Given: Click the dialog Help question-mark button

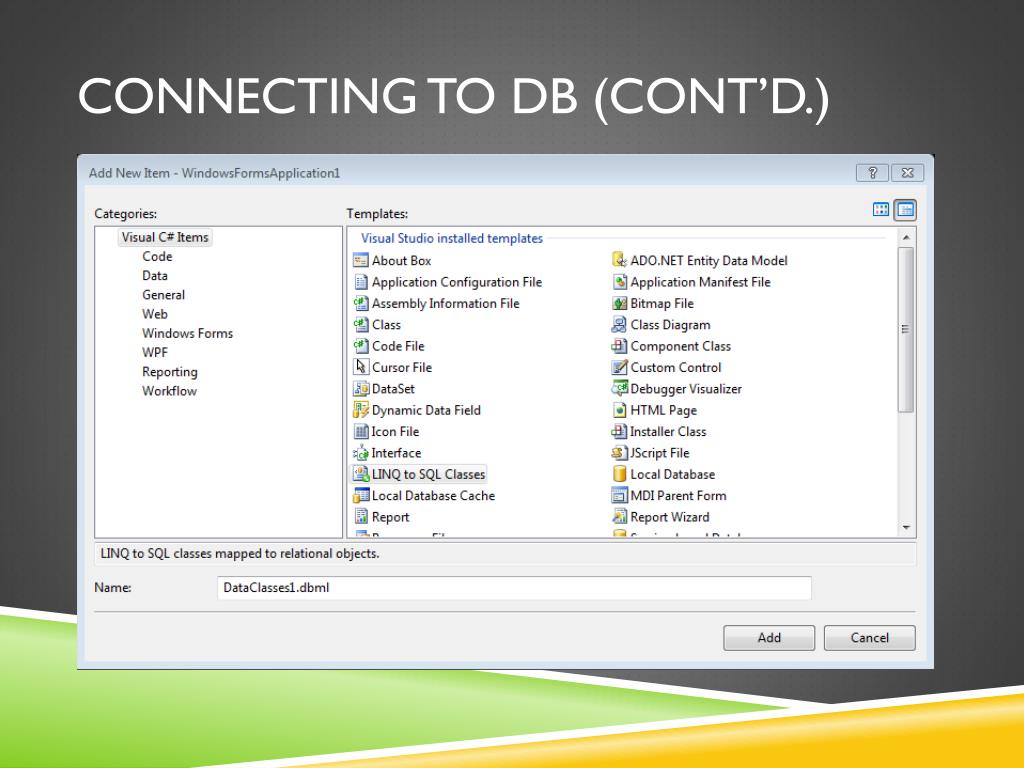Looking at the screenshot, I should click(x=872, y=173).
